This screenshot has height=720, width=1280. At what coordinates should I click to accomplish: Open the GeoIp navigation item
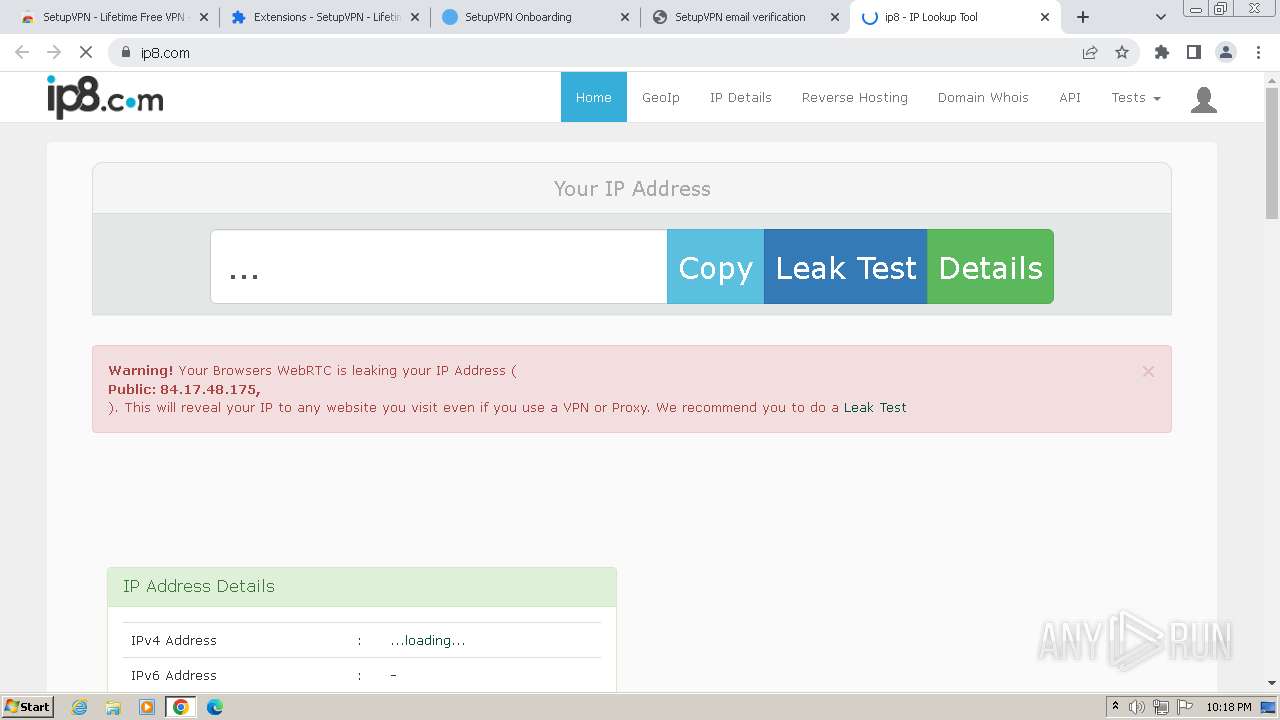pos(661,97)
